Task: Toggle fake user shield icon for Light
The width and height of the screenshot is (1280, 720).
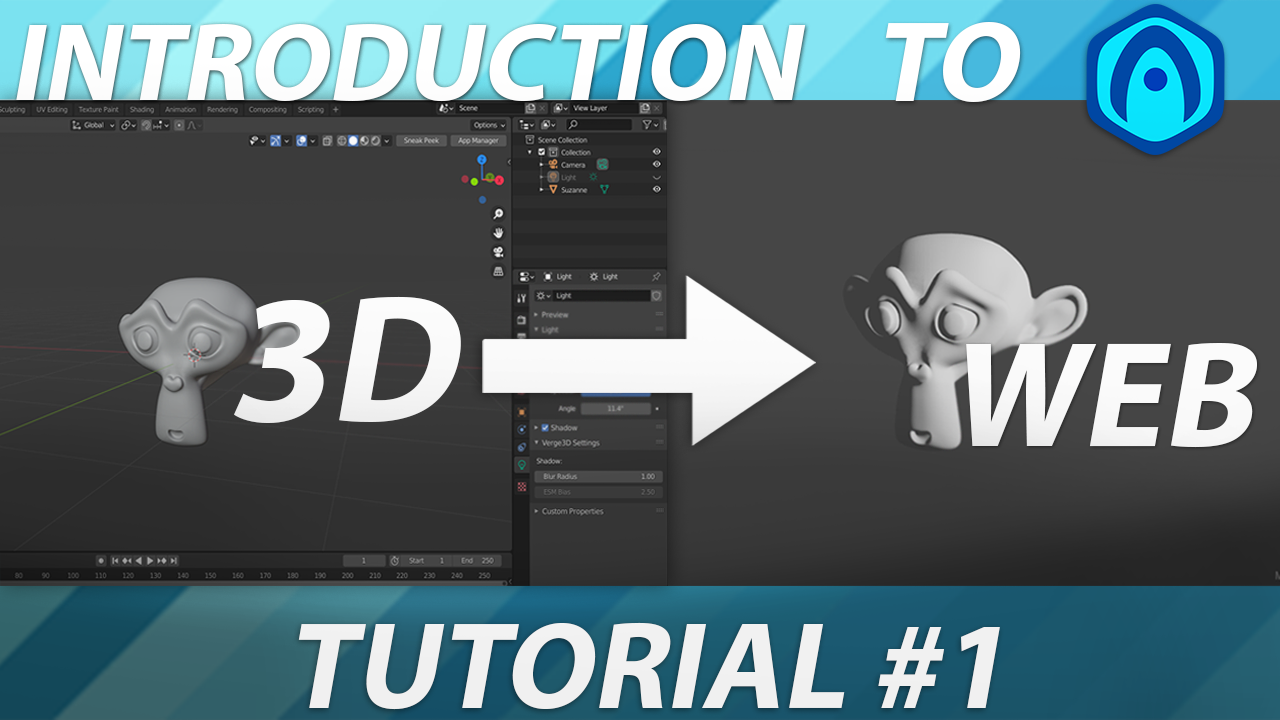Action: click(x=656, y=296)
